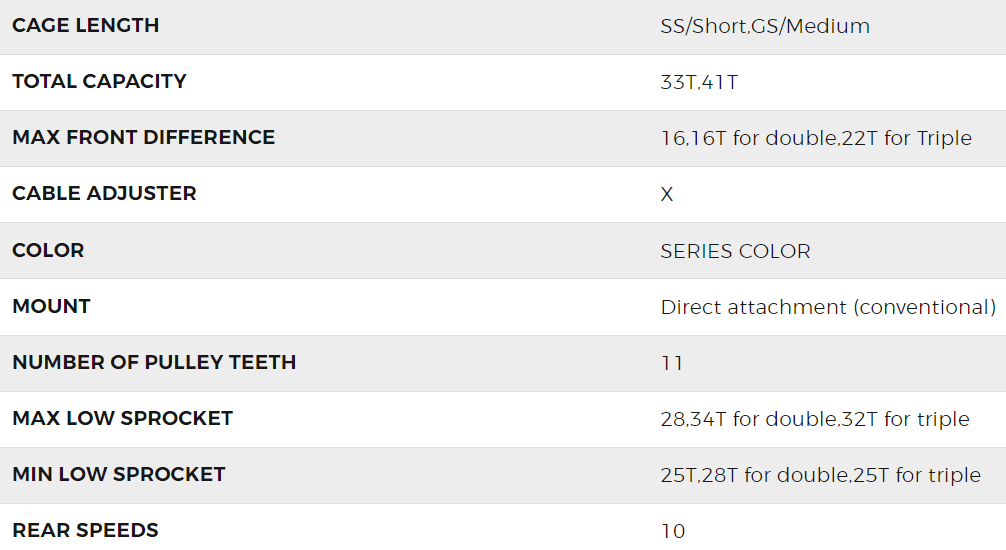Click the 16,16T for double,22T value

[816, 139]
